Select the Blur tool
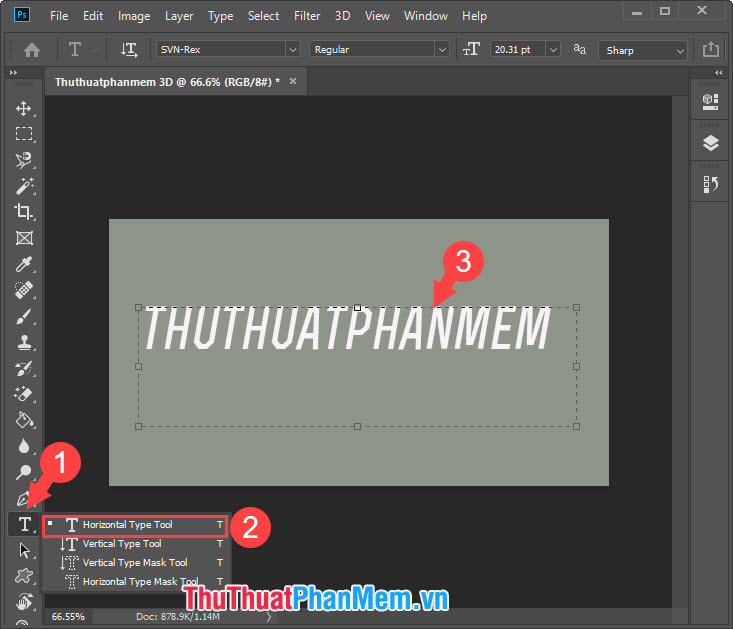Image resolution: width=733 pixels, height=629 pixels. (x=24, y=446)
